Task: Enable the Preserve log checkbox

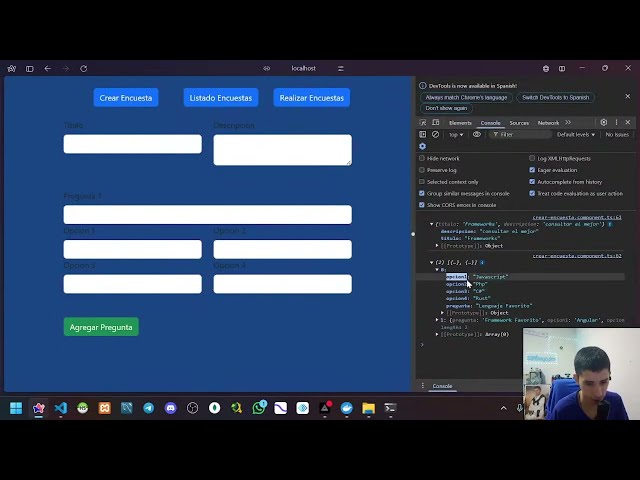Action: click(422, 170)
